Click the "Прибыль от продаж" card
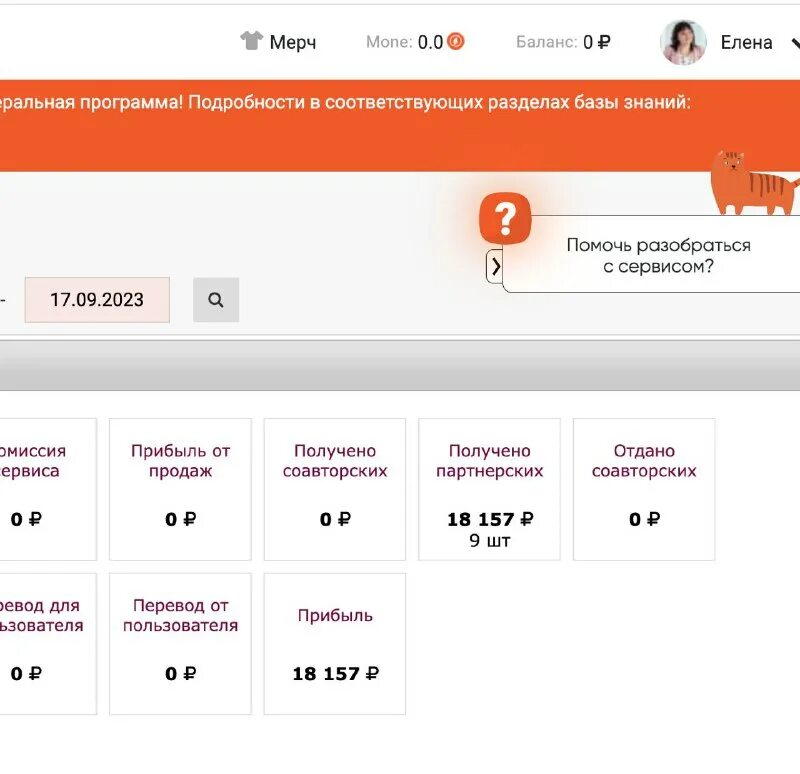800x774 pixels. pos(180,489)
